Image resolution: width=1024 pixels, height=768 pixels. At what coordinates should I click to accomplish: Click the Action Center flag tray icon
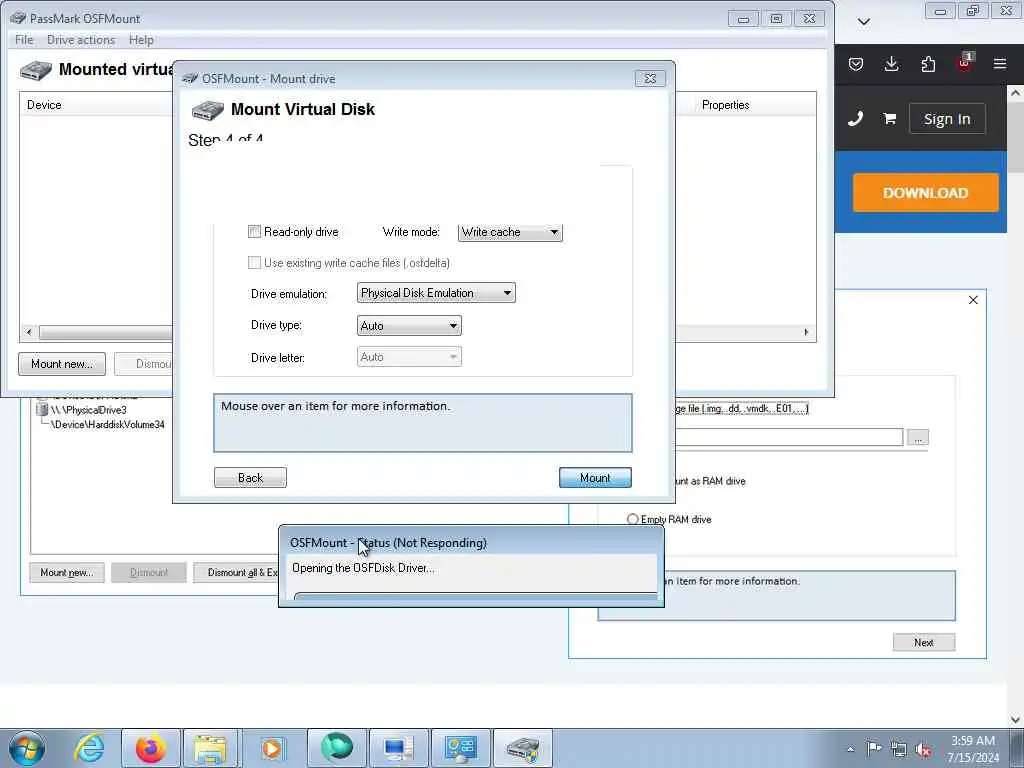[874, 749]
